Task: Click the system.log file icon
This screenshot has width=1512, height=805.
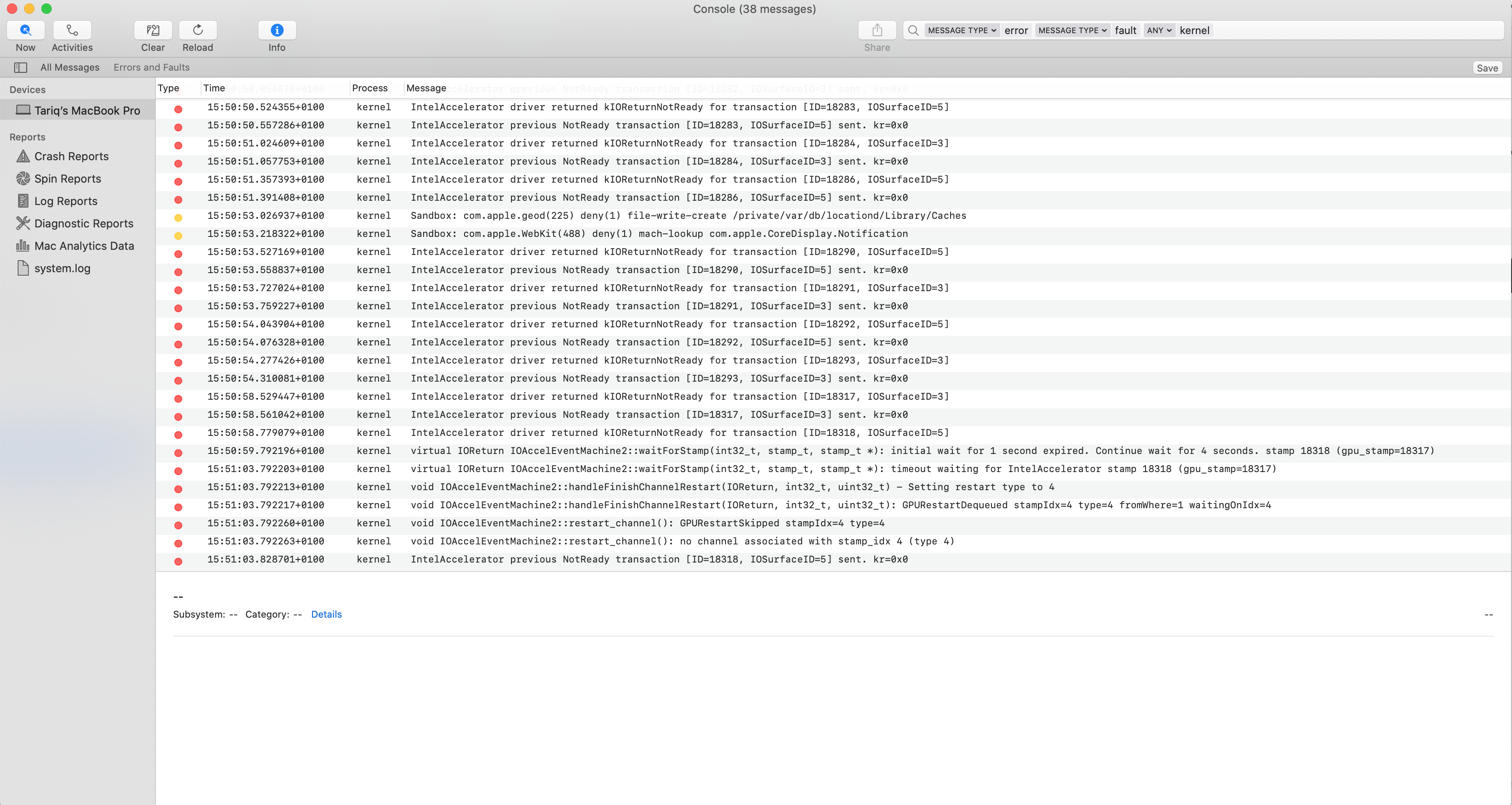Action: tap(23, 268)
